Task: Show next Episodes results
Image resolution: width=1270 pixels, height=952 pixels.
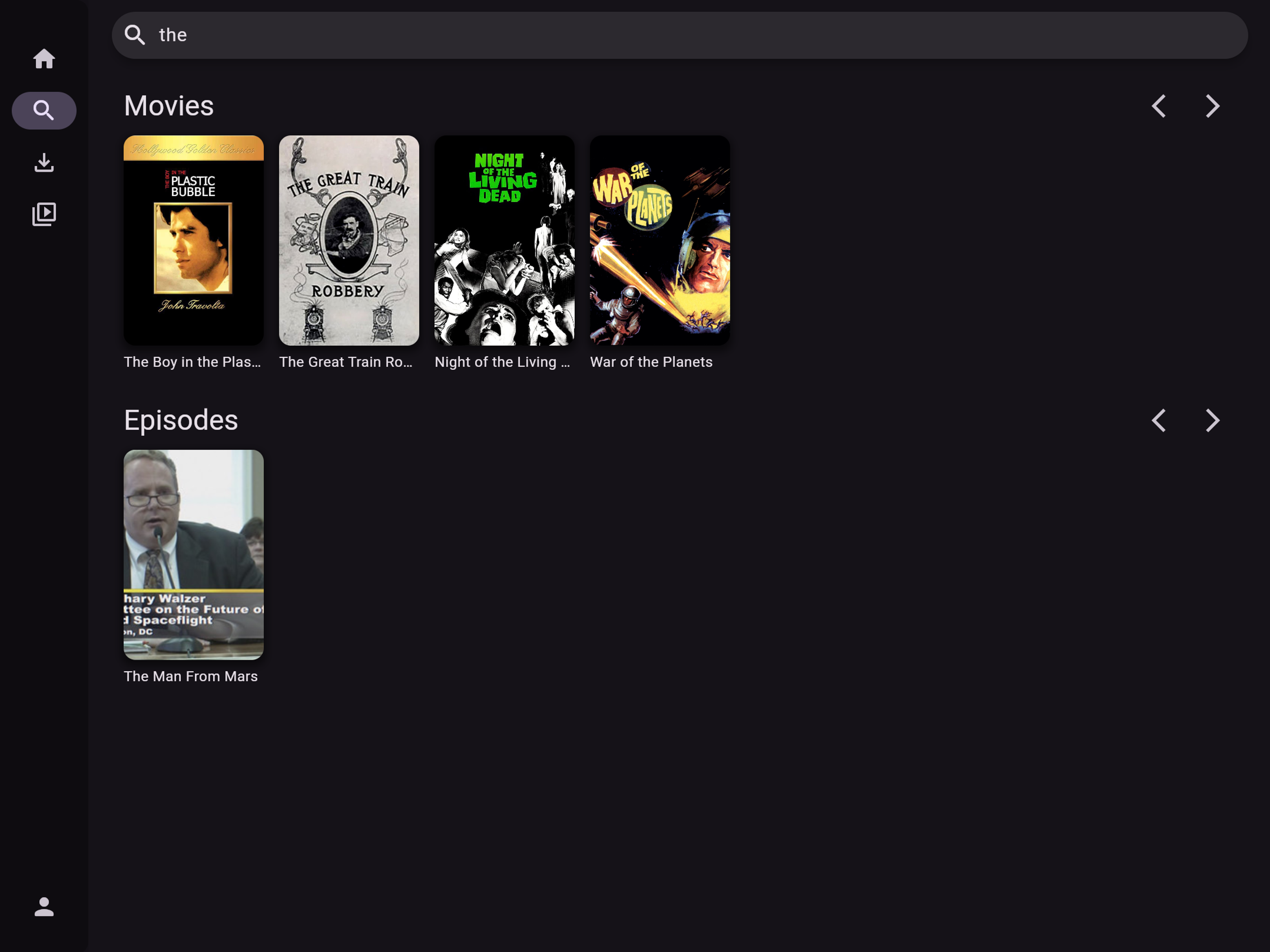Action: pos(1212,420)
